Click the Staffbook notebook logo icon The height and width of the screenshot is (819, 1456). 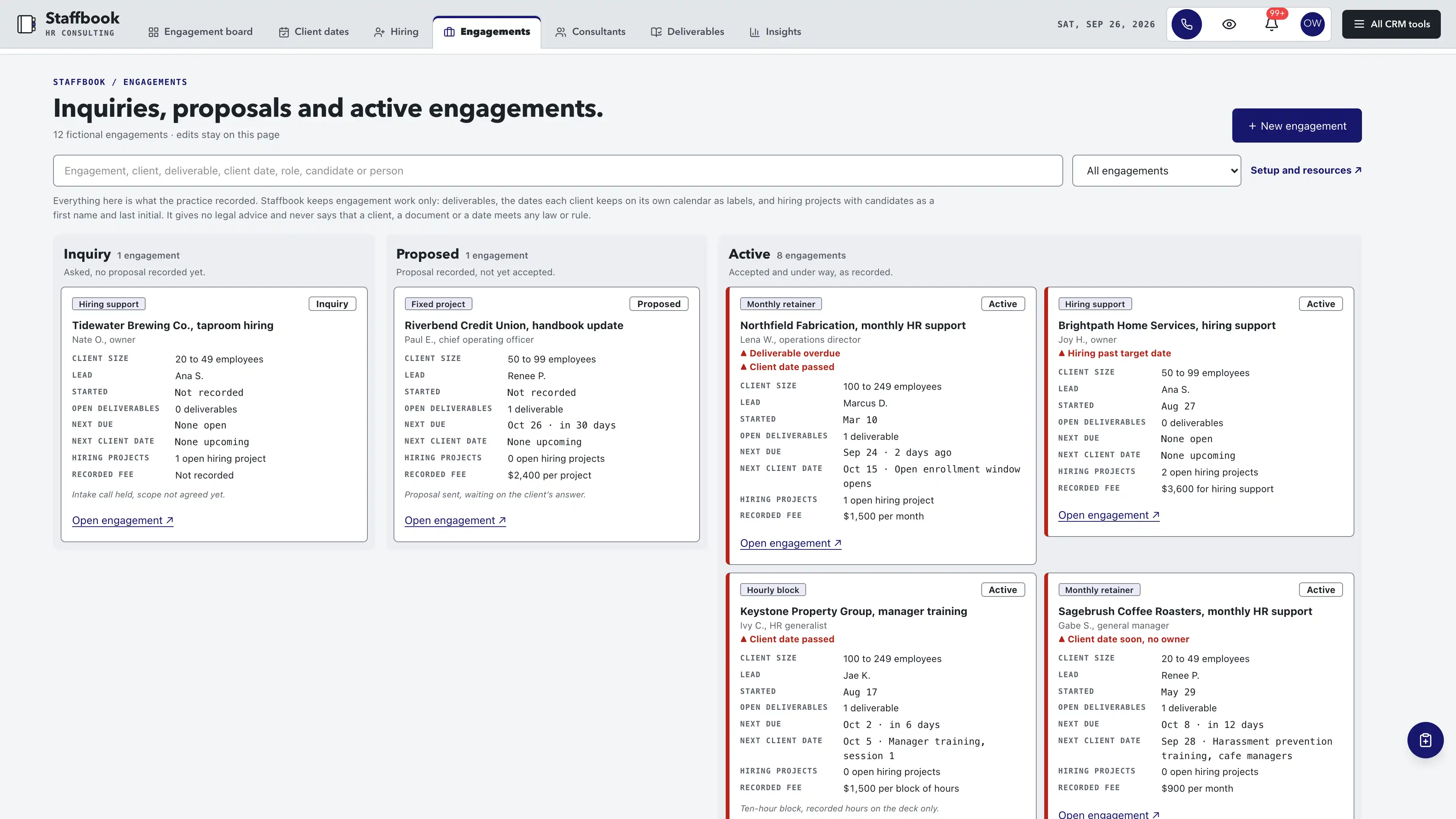(26, 24)
